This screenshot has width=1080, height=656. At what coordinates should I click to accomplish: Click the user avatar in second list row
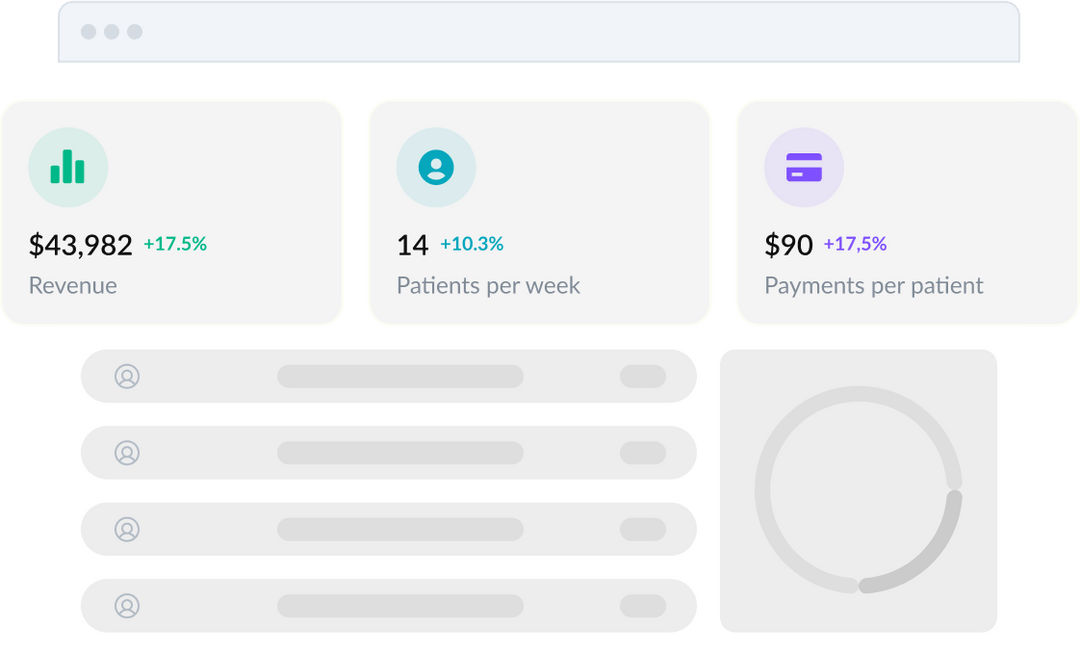127,453
